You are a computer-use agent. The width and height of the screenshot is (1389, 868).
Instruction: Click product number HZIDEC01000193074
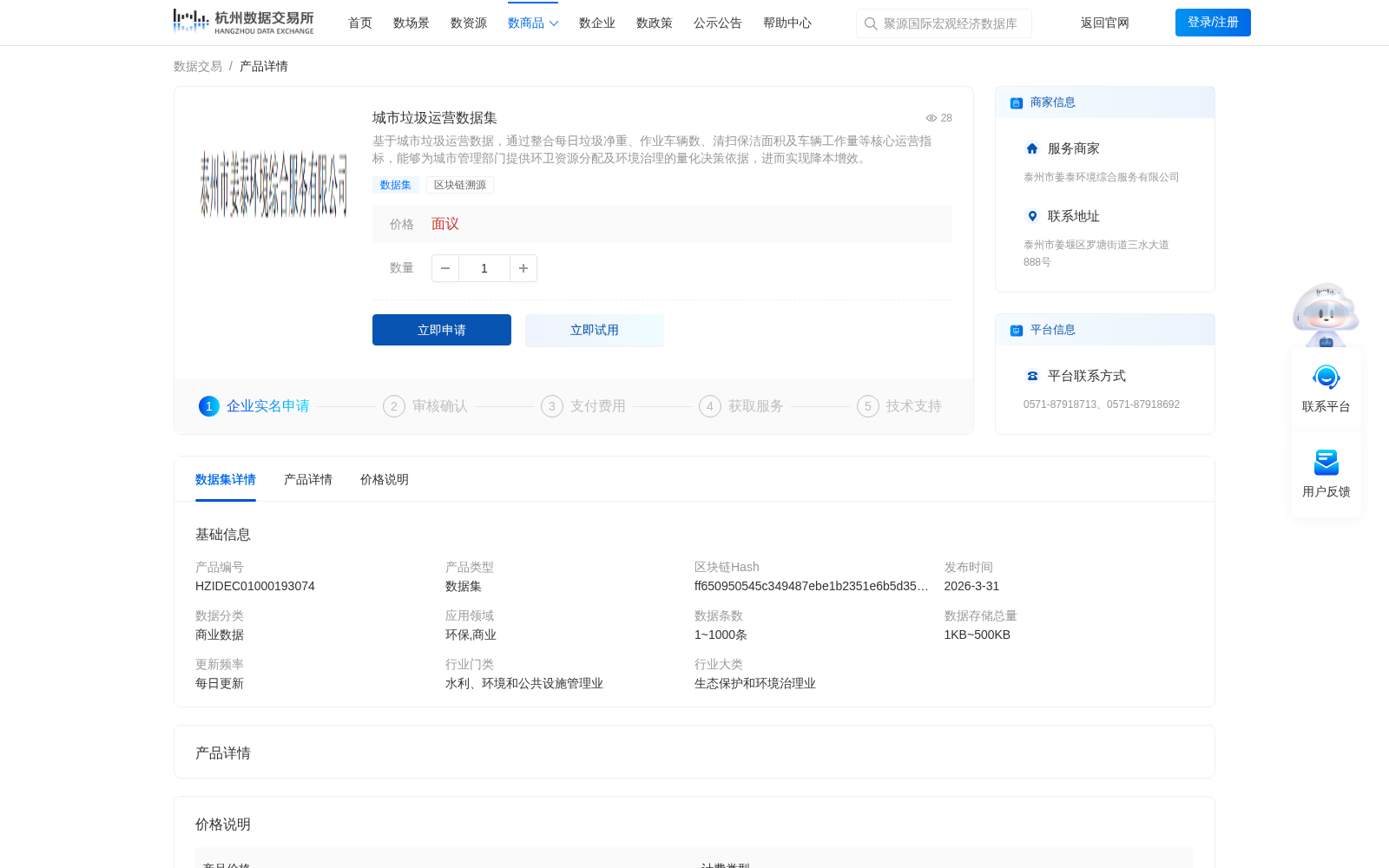coord(255,586)
